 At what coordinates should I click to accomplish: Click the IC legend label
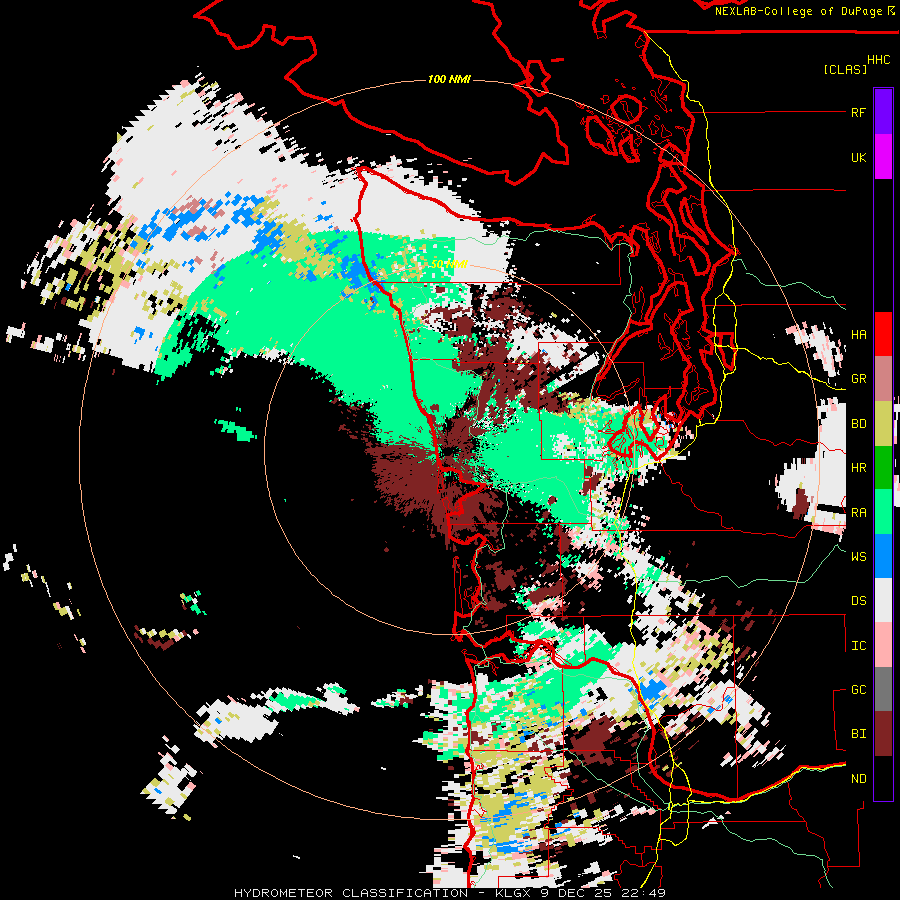coord(858,645)
